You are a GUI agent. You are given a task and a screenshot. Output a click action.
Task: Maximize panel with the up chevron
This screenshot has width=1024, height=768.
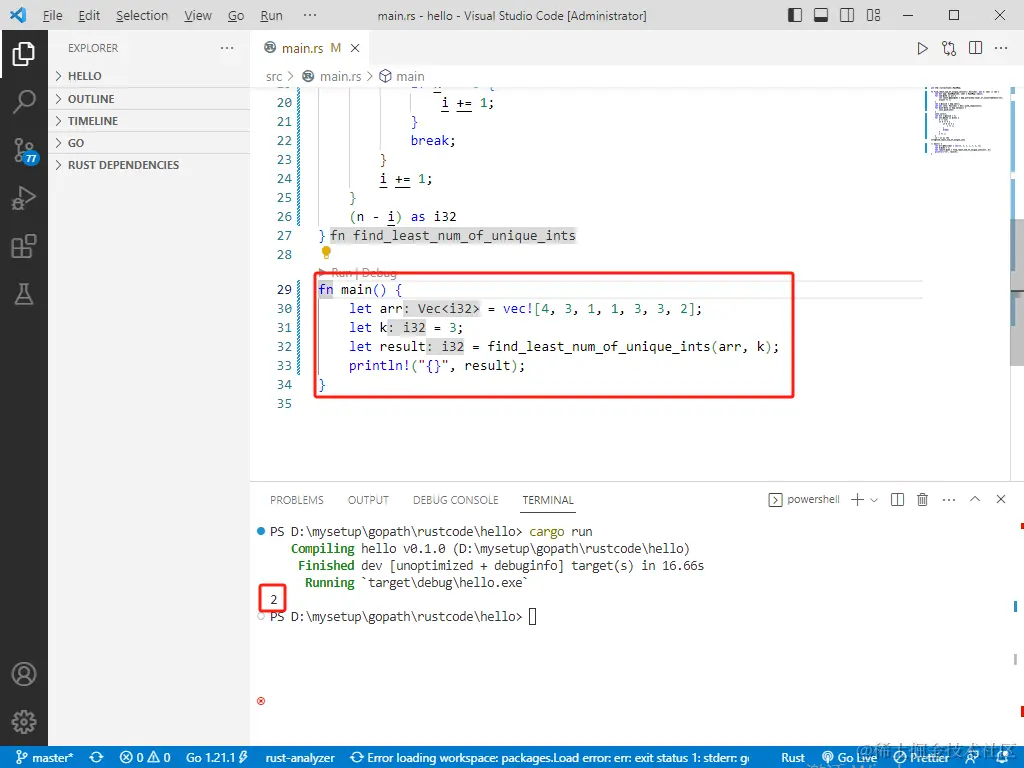pos(975,499)
